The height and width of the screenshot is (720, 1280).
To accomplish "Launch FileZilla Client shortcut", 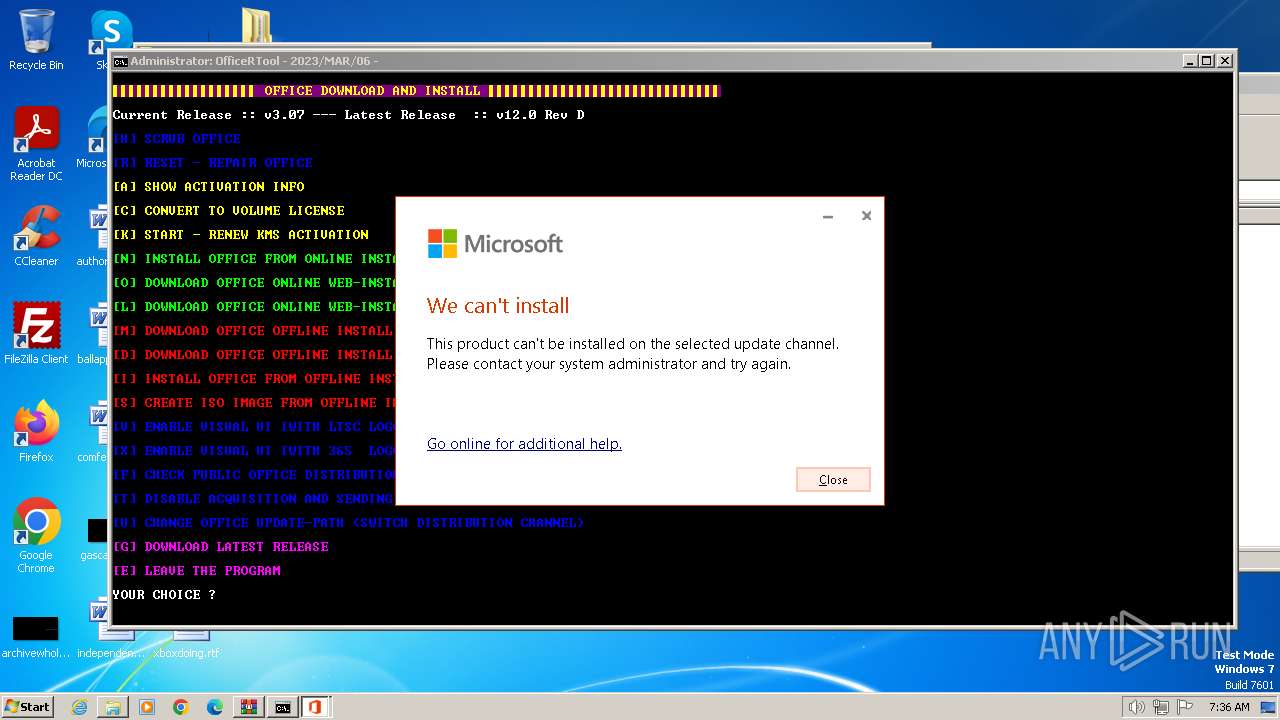I will 36,333.
